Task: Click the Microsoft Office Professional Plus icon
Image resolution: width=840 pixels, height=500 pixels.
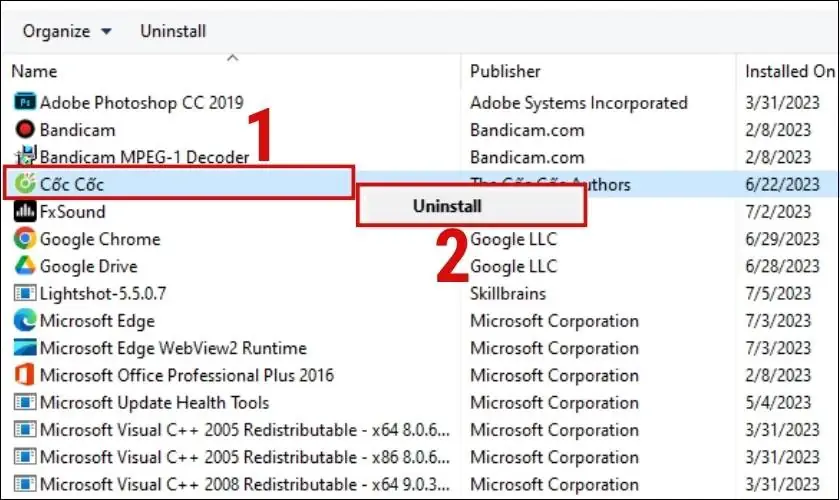Action: 25,375
